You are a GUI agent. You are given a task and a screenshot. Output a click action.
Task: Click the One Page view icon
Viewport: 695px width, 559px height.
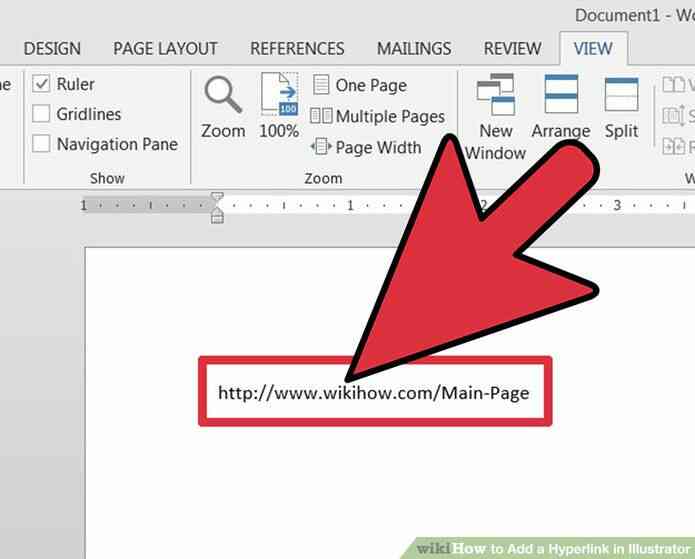(x=321, y=85)
